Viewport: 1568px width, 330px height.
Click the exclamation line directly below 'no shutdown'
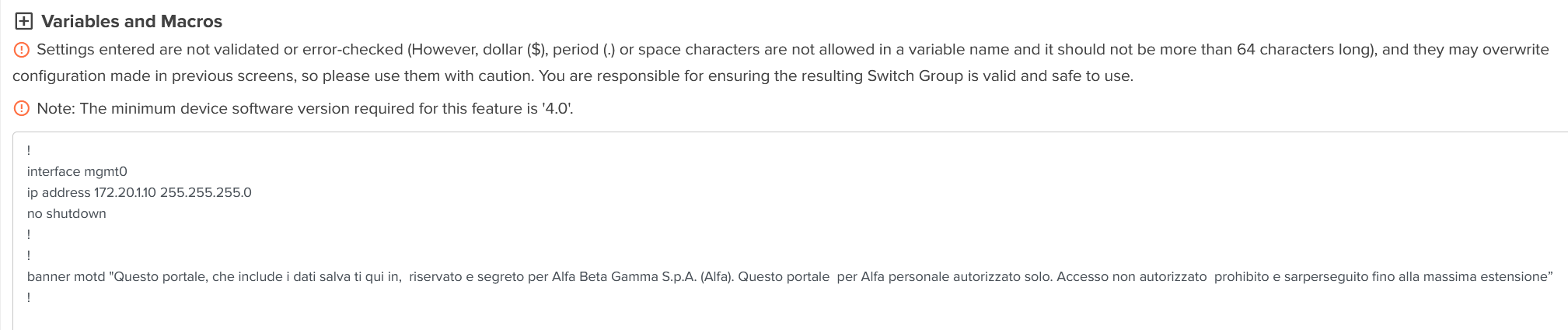29,234
